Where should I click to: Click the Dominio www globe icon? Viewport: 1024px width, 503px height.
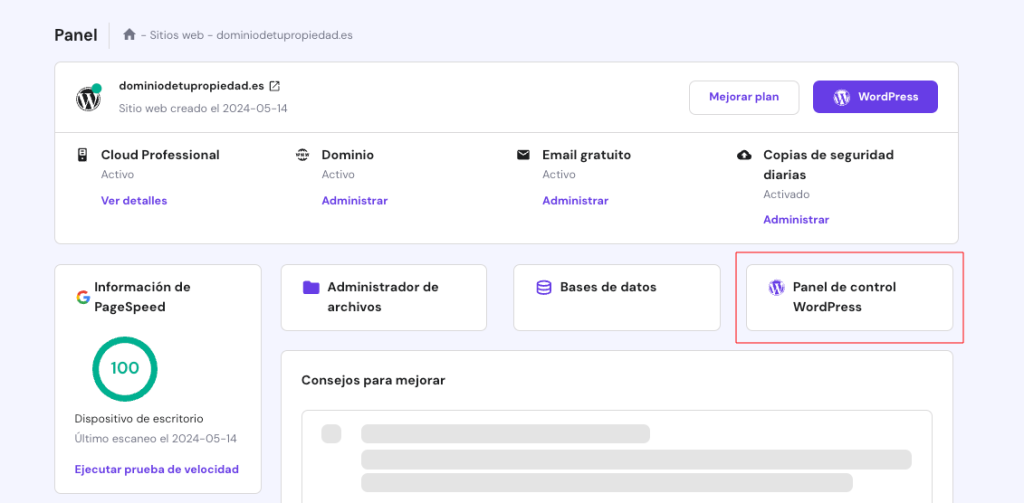pyautogui.click(x=302, y=155)
